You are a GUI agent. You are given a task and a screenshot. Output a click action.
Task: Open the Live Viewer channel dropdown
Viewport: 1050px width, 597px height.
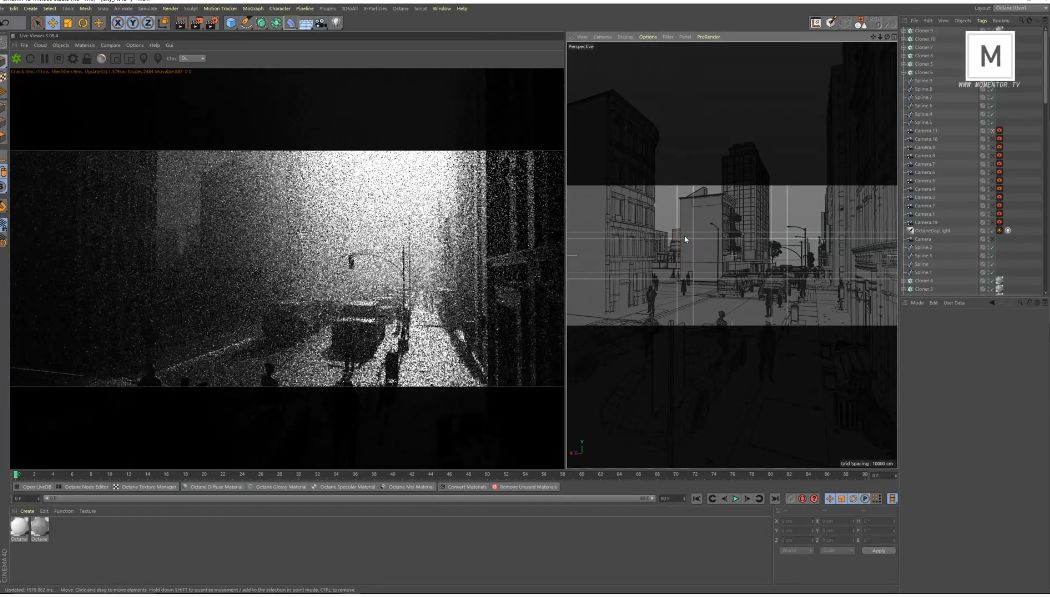coord(192,59)
